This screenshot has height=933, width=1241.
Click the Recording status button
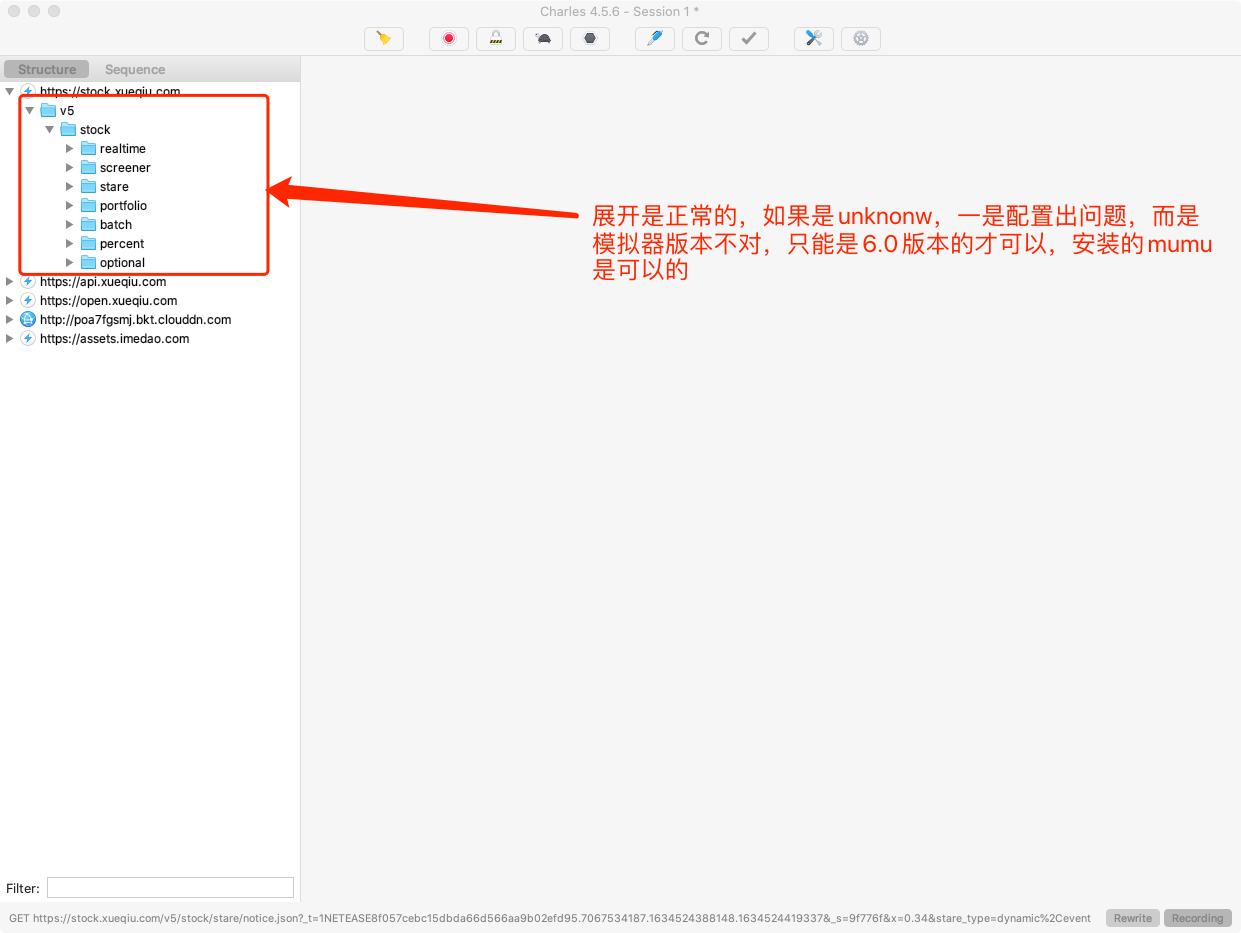[x=1197, y=918]
